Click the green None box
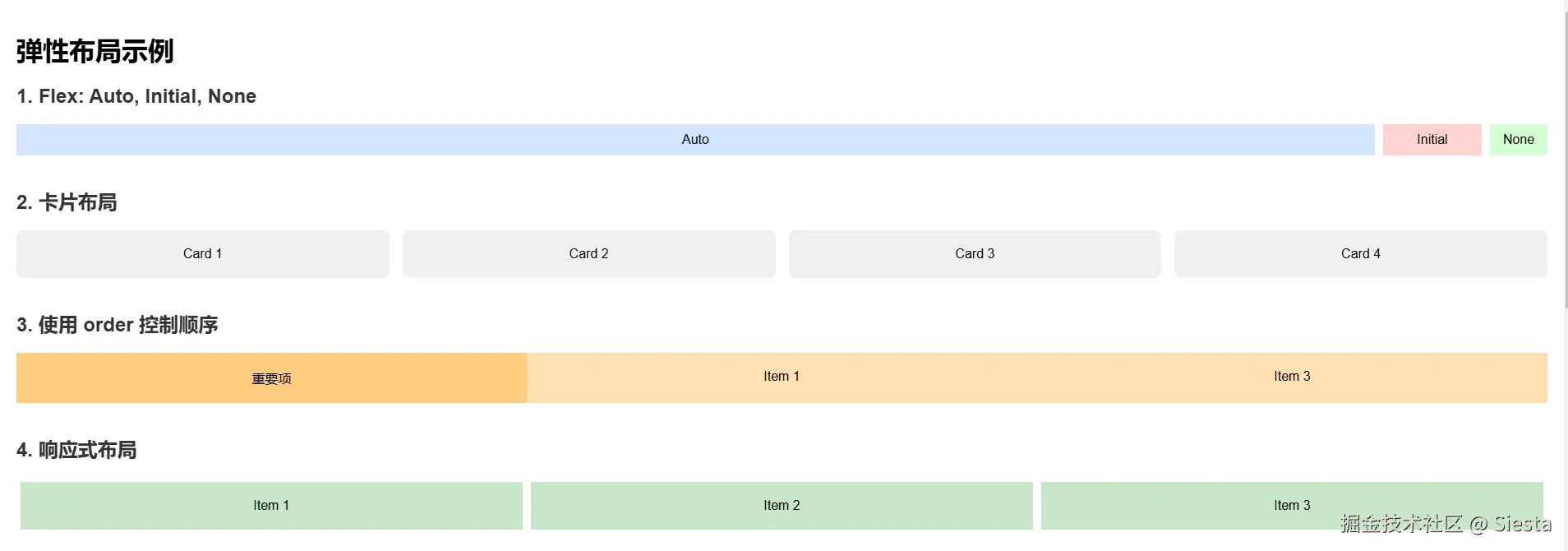Viewport: 1568px width, 551px height. [x=1518, y=140]
